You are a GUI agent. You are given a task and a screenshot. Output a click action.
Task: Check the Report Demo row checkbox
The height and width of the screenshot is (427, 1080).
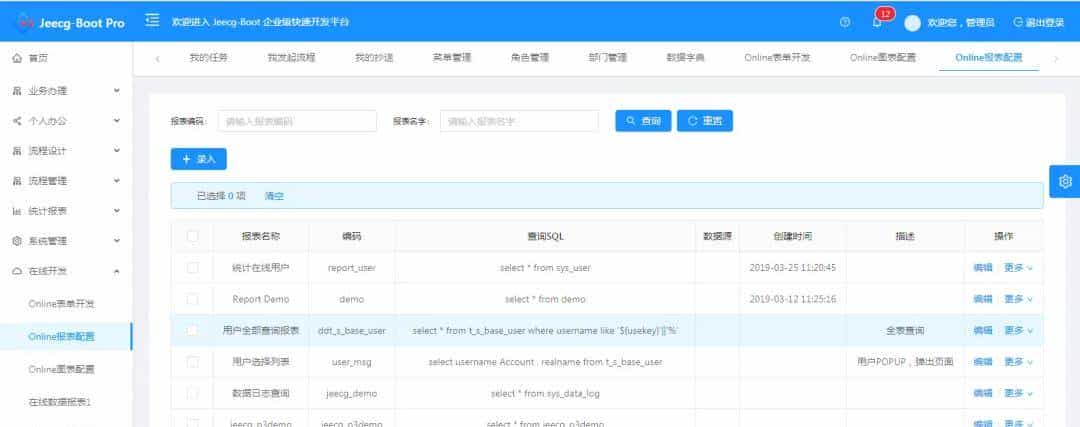pyautogui.click(x=192, y=299)
